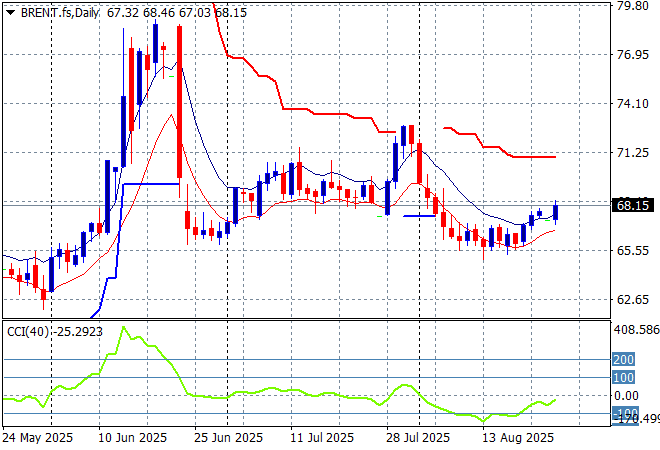
Task: Click the 24 May 2025 date label
Action: click(x=37, y=438)
